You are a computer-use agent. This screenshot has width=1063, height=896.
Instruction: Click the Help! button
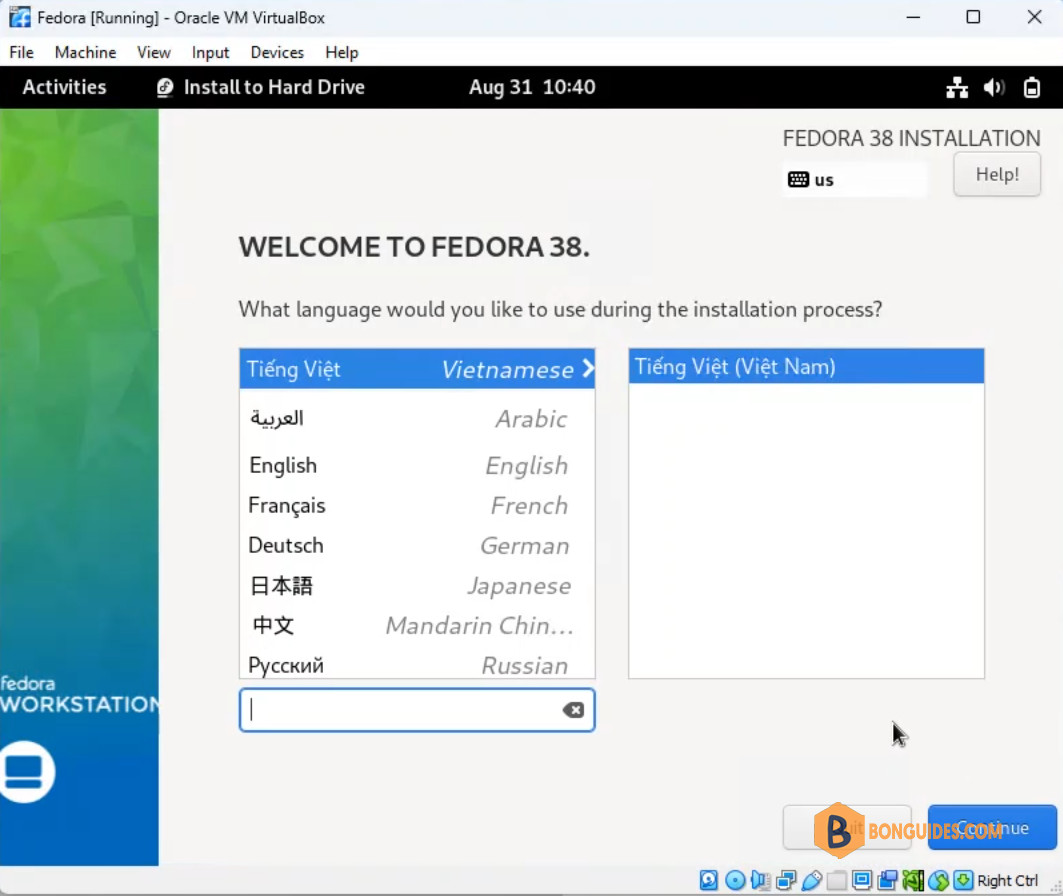coord(997,174)
